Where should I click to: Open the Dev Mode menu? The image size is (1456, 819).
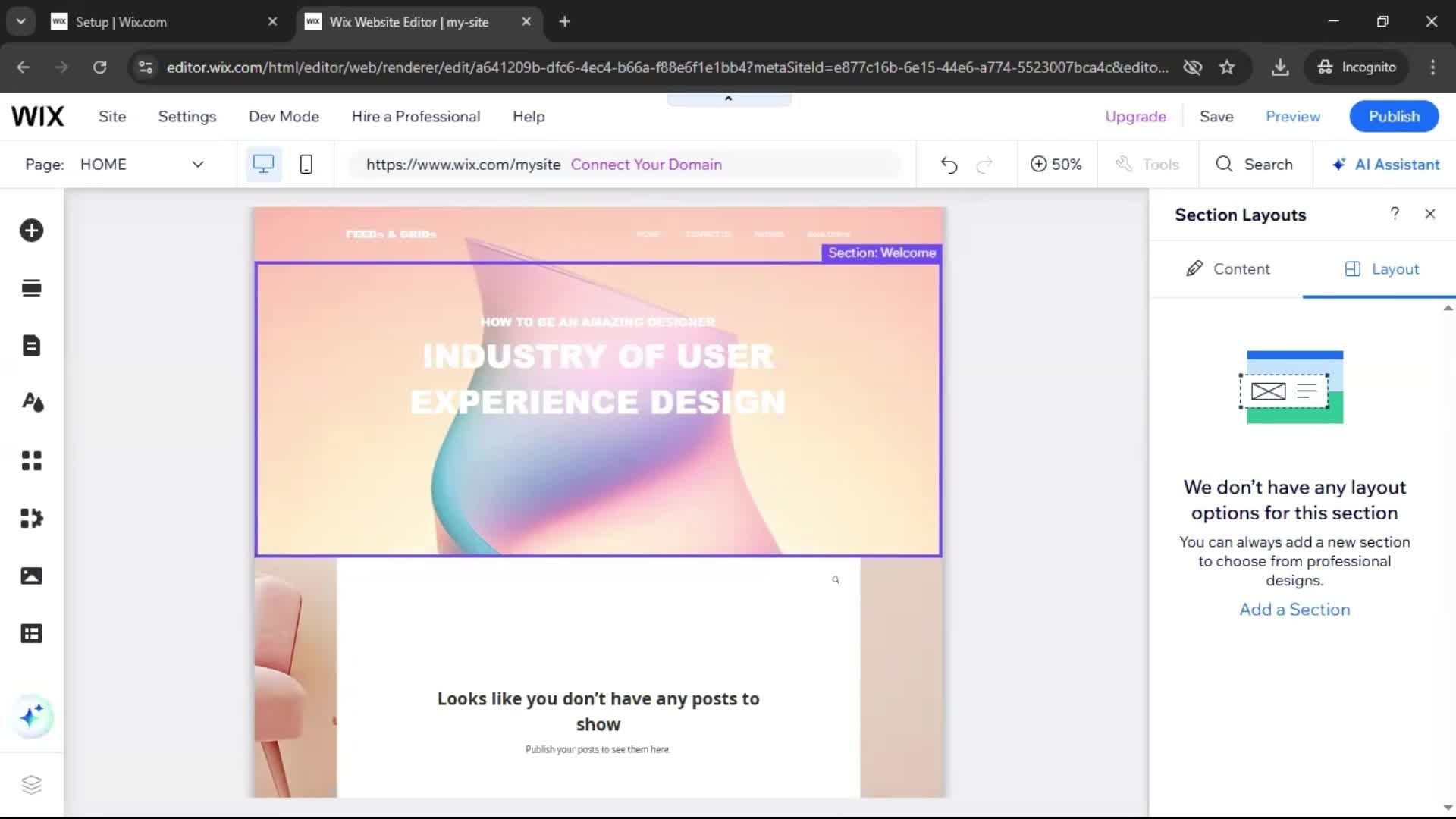284,117
